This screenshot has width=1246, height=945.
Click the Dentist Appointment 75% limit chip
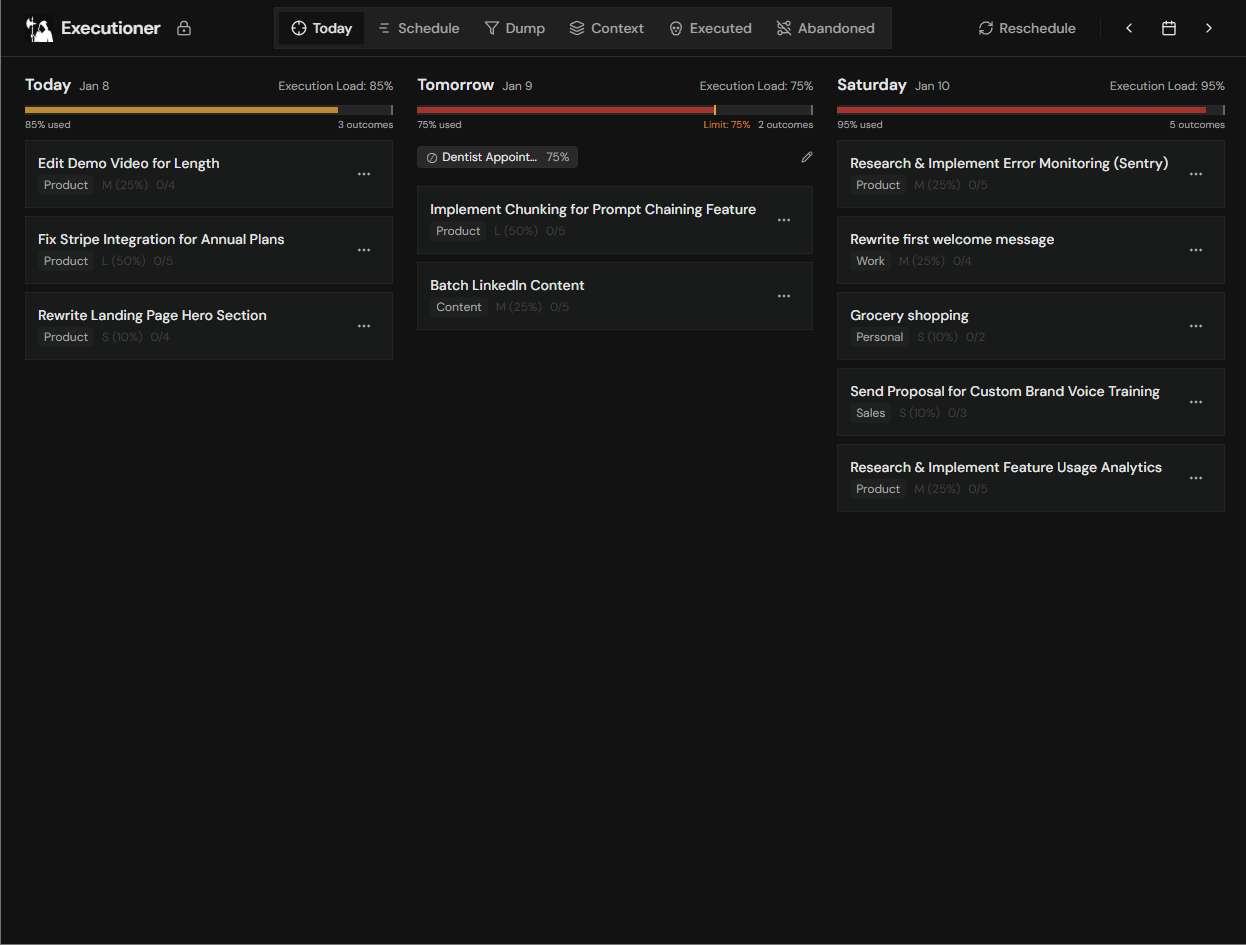click(497, 157)
